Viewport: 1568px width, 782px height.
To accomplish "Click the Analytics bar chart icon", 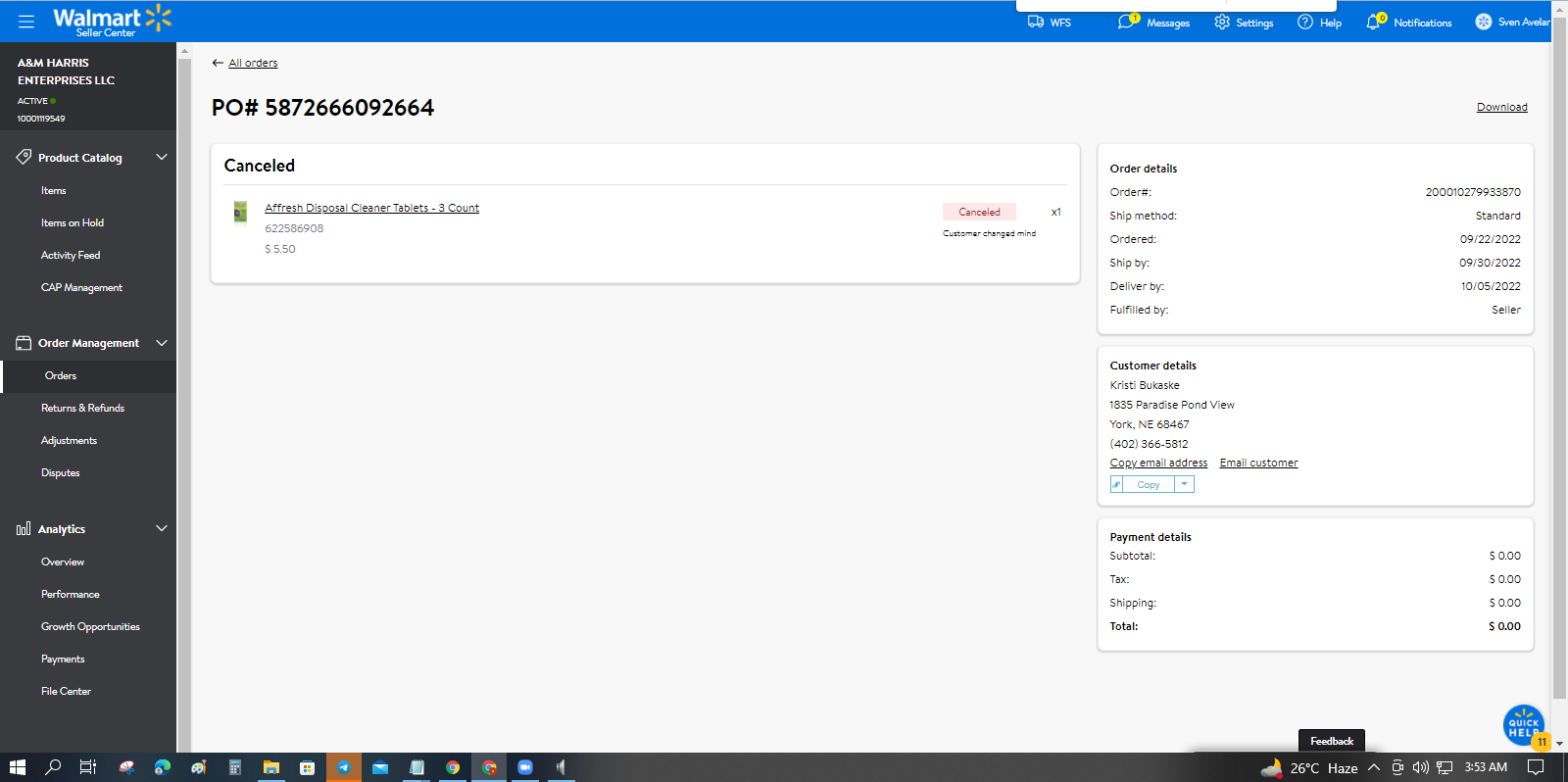I will pyautogui.click(x=24, y=529).
